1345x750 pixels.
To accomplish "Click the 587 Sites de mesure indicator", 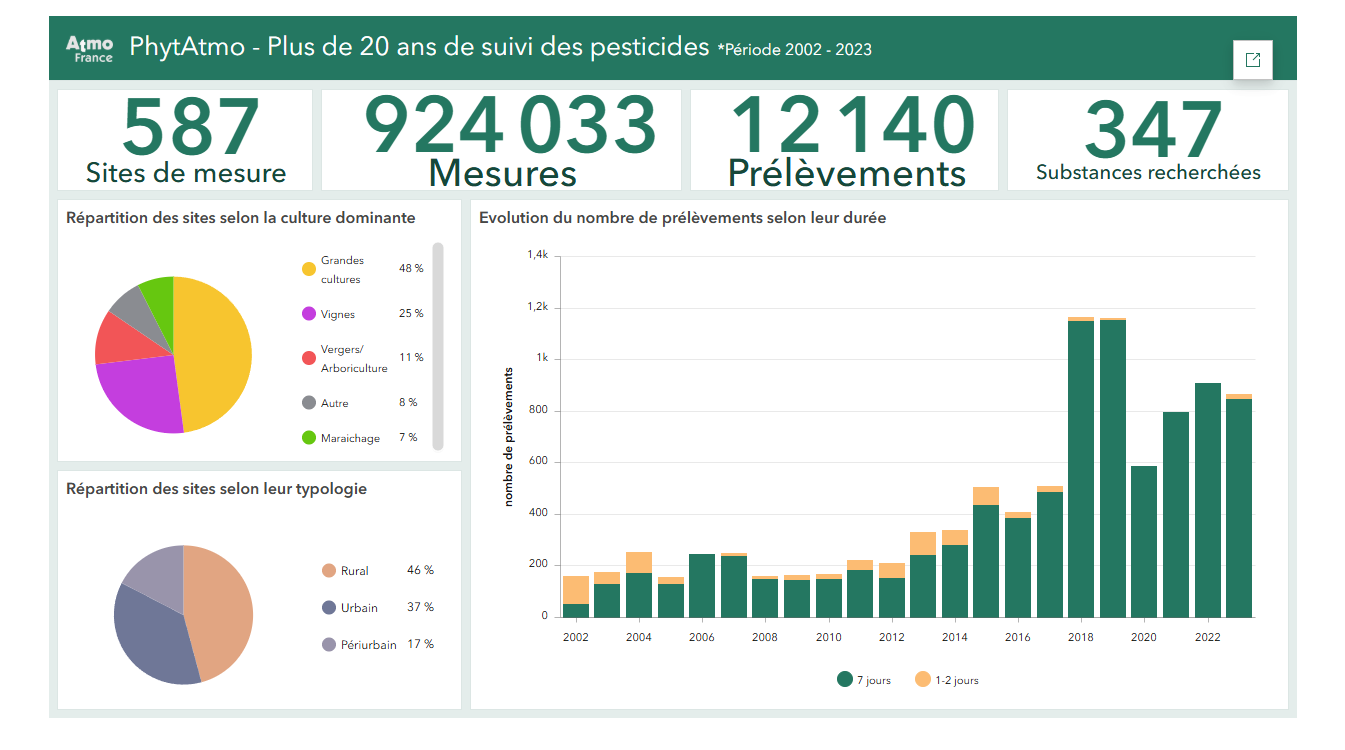I will [185, 140].
